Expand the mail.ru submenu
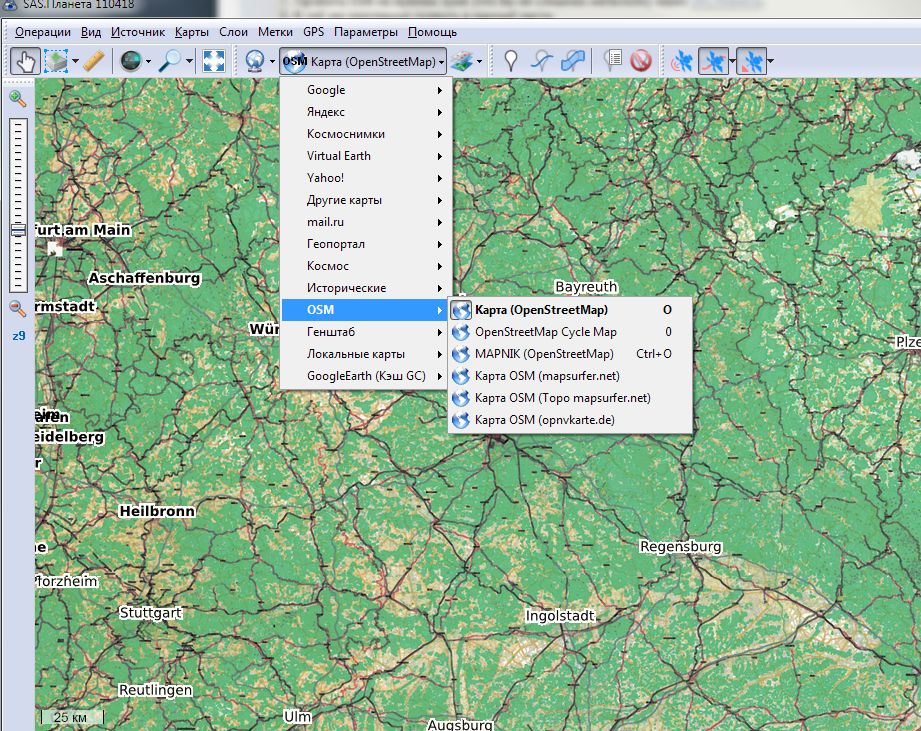The image size is (921, 731). click(366, 222)
